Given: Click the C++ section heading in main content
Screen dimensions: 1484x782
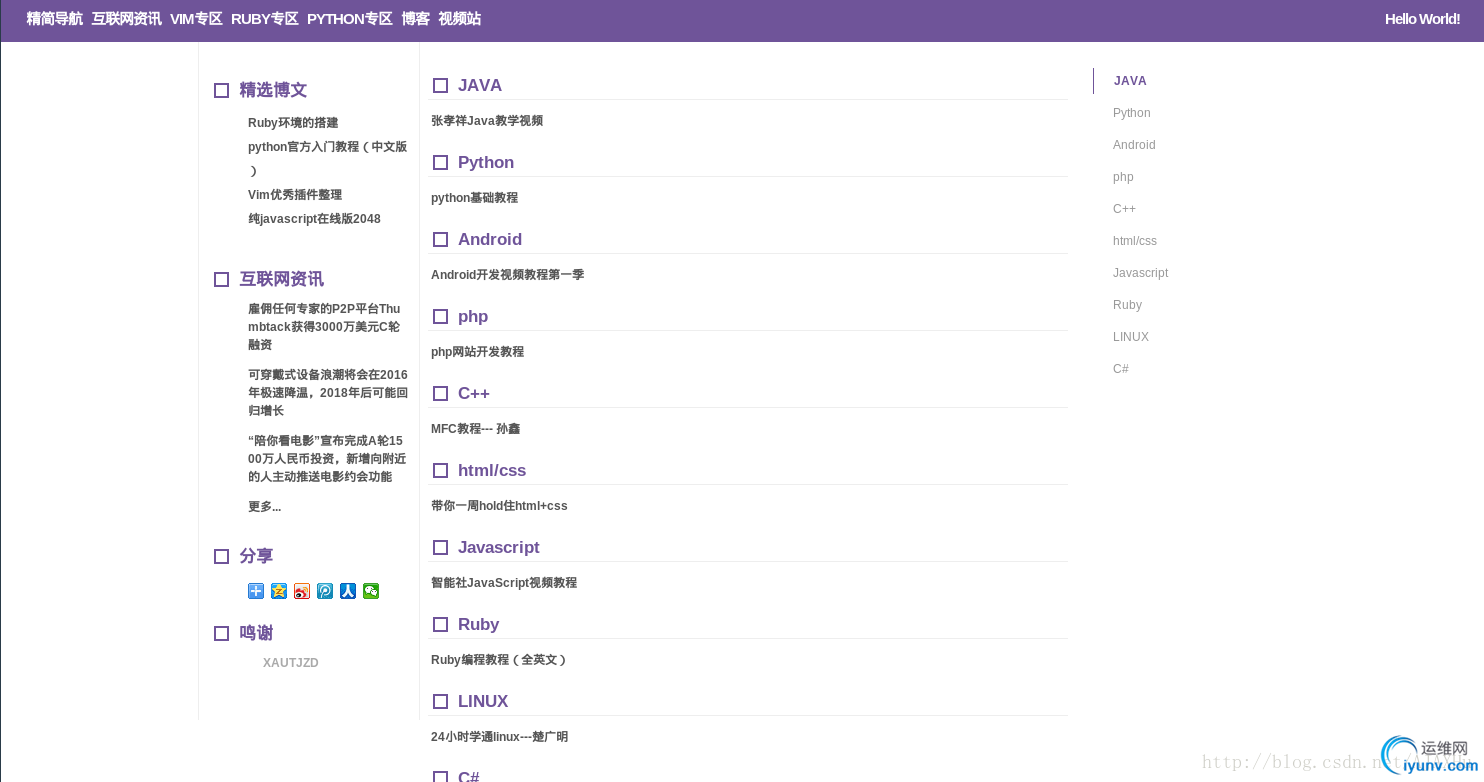Looking at the screenshot, I should click(474, 394).
